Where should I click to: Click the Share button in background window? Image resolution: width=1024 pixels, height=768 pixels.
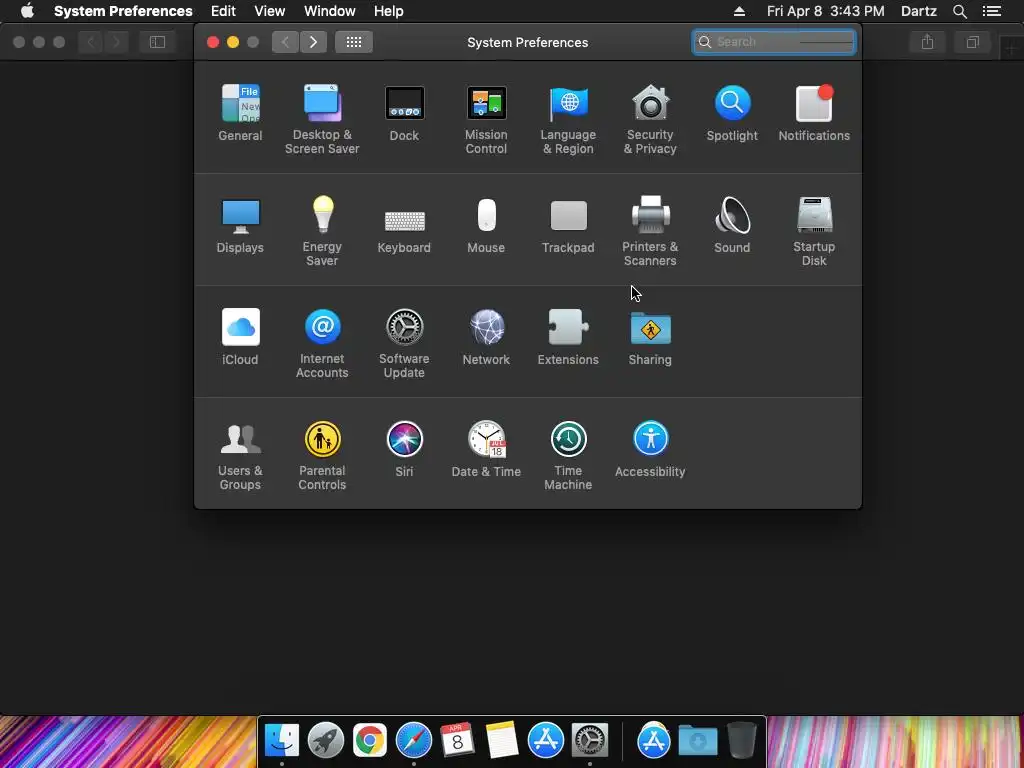tap(927, 42)
